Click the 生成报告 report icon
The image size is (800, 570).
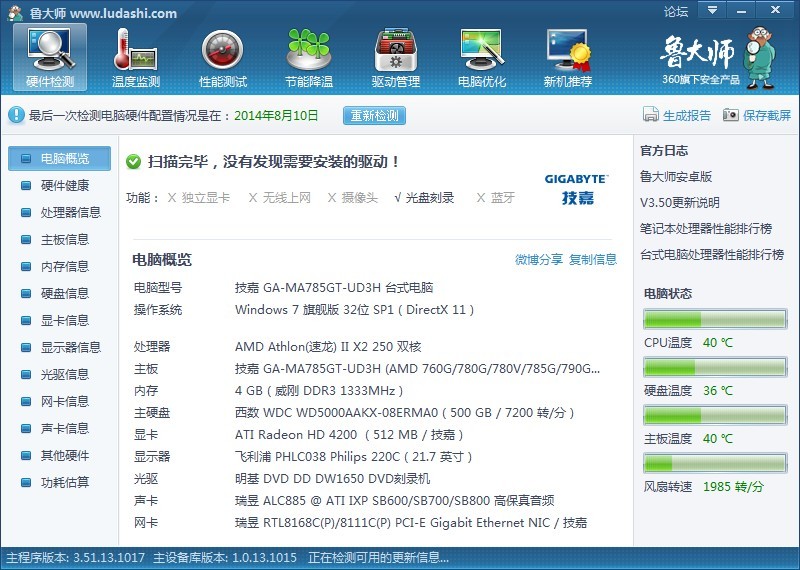[x=651, y=114]
